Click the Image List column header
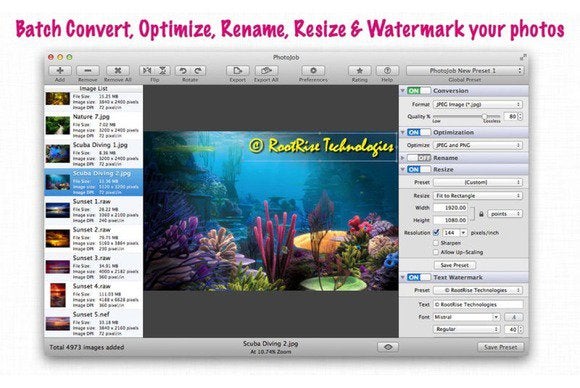 point(94,88)
